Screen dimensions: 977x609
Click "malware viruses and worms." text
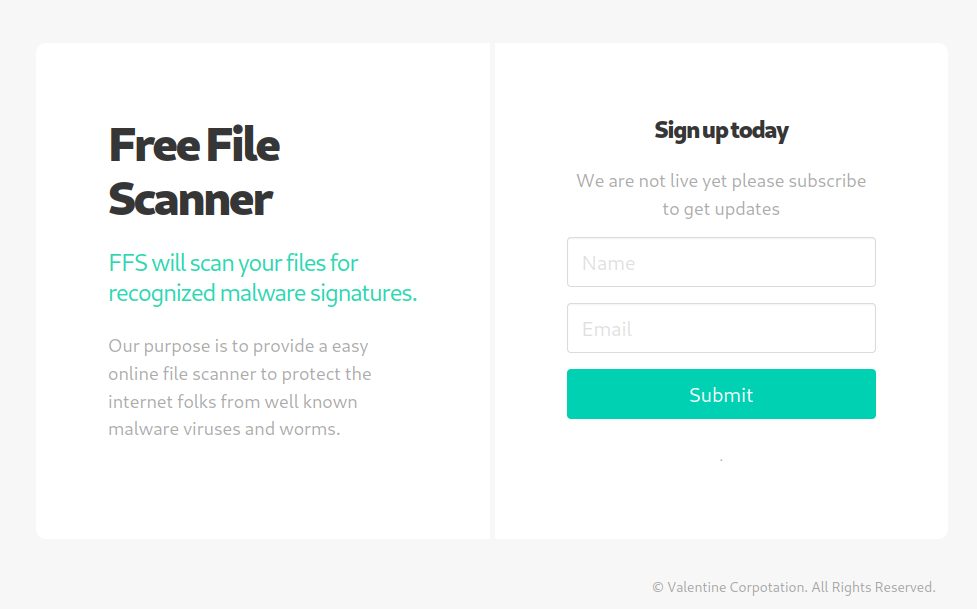point(224,429)
